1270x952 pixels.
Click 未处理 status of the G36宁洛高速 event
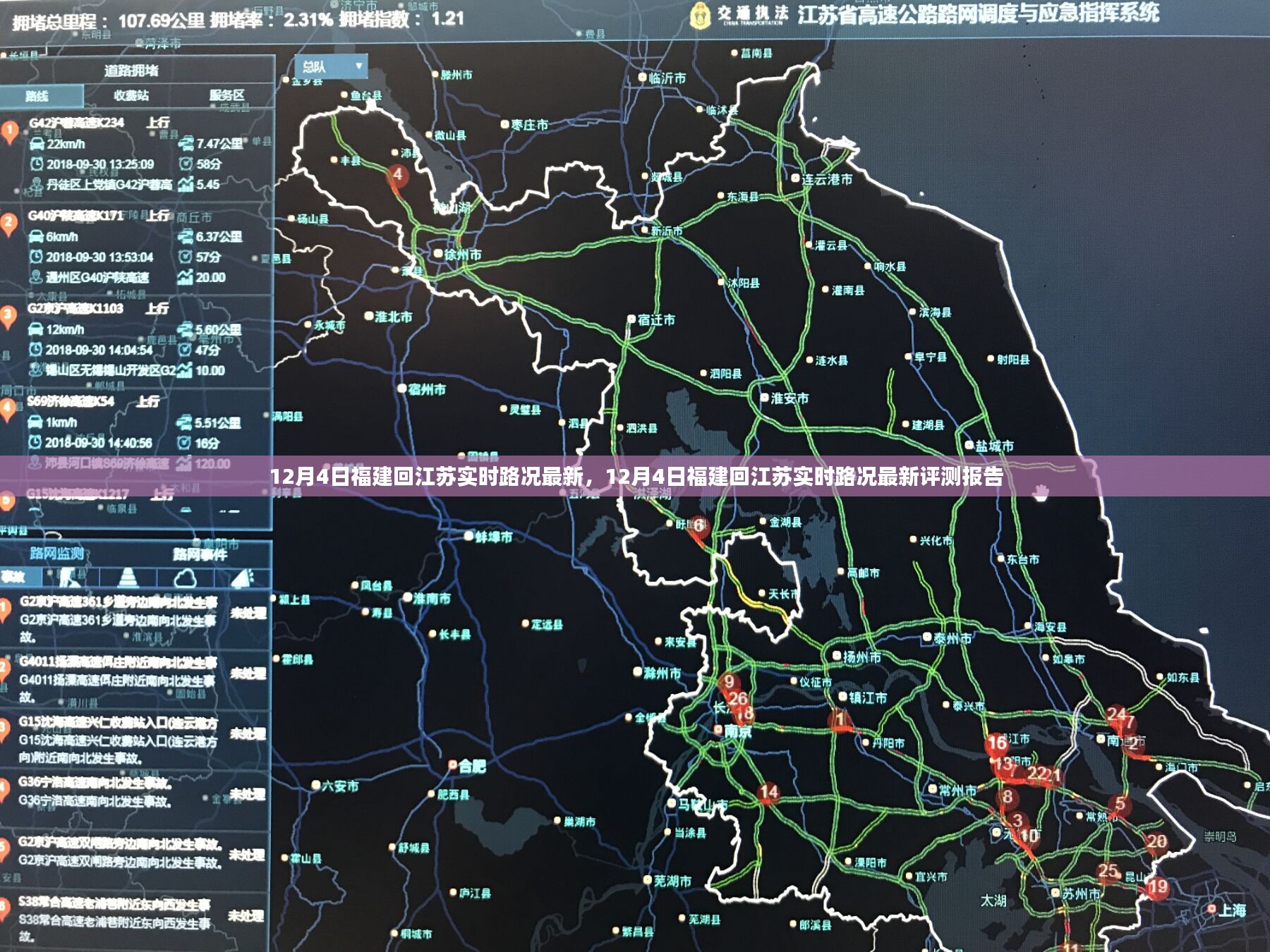tap(248, 794)
